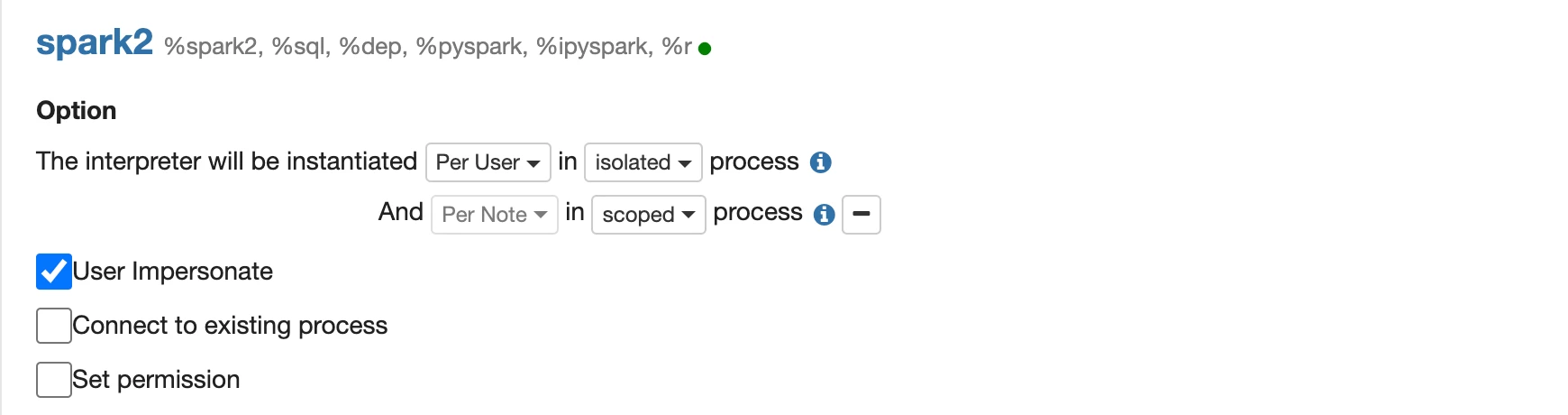Click the green interpreter status dot

point(705,49)
